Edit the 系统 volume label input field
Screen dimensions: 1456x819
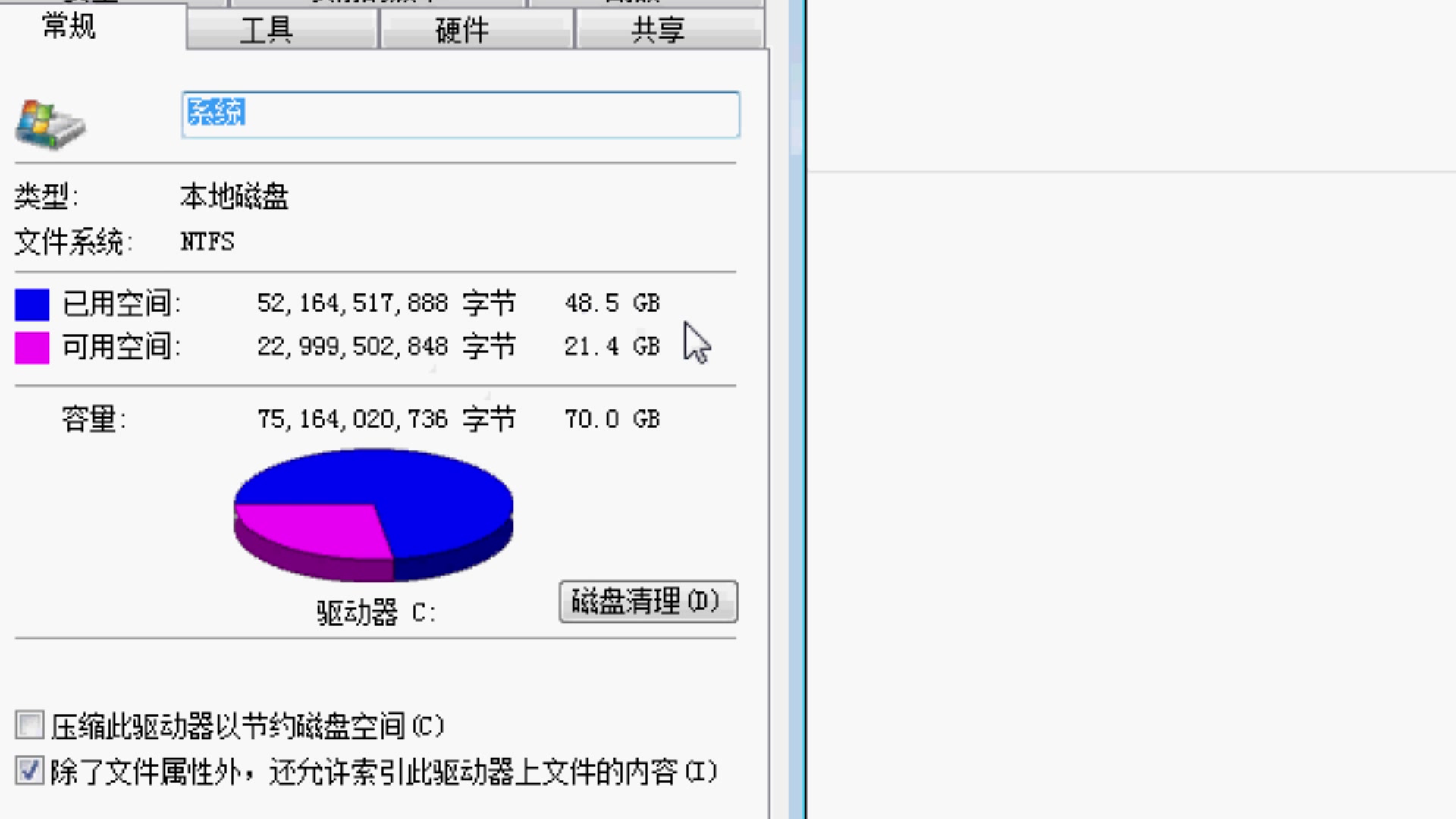(460, 113)
